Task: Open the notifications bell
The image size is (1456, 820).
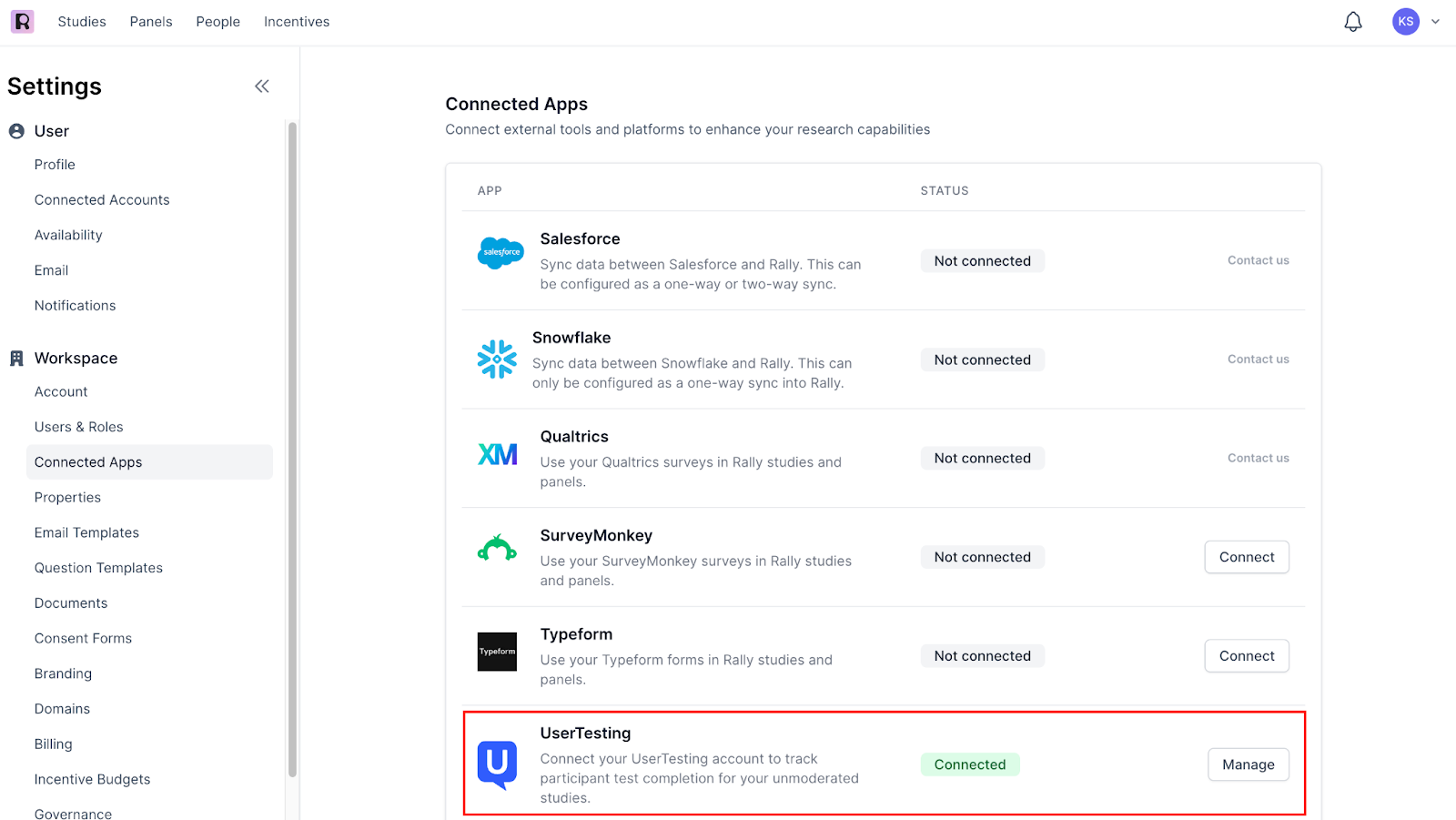Action: pyautogui.click(x=1353, y=22)
